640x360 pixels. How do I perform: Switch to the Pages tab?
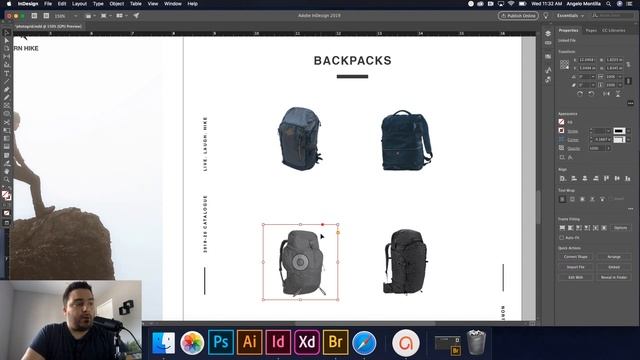(591, 30)
